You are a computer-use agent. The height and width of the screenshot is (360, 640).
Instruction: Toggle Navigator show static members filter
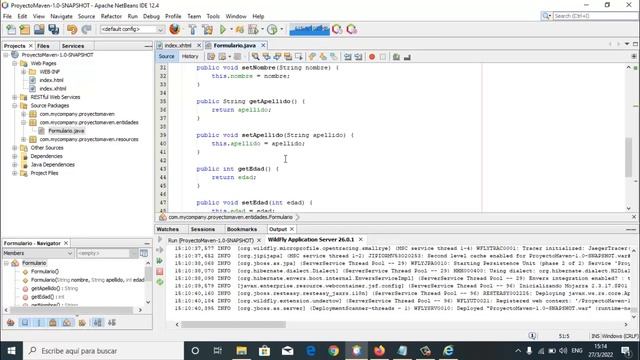[39, 323]
